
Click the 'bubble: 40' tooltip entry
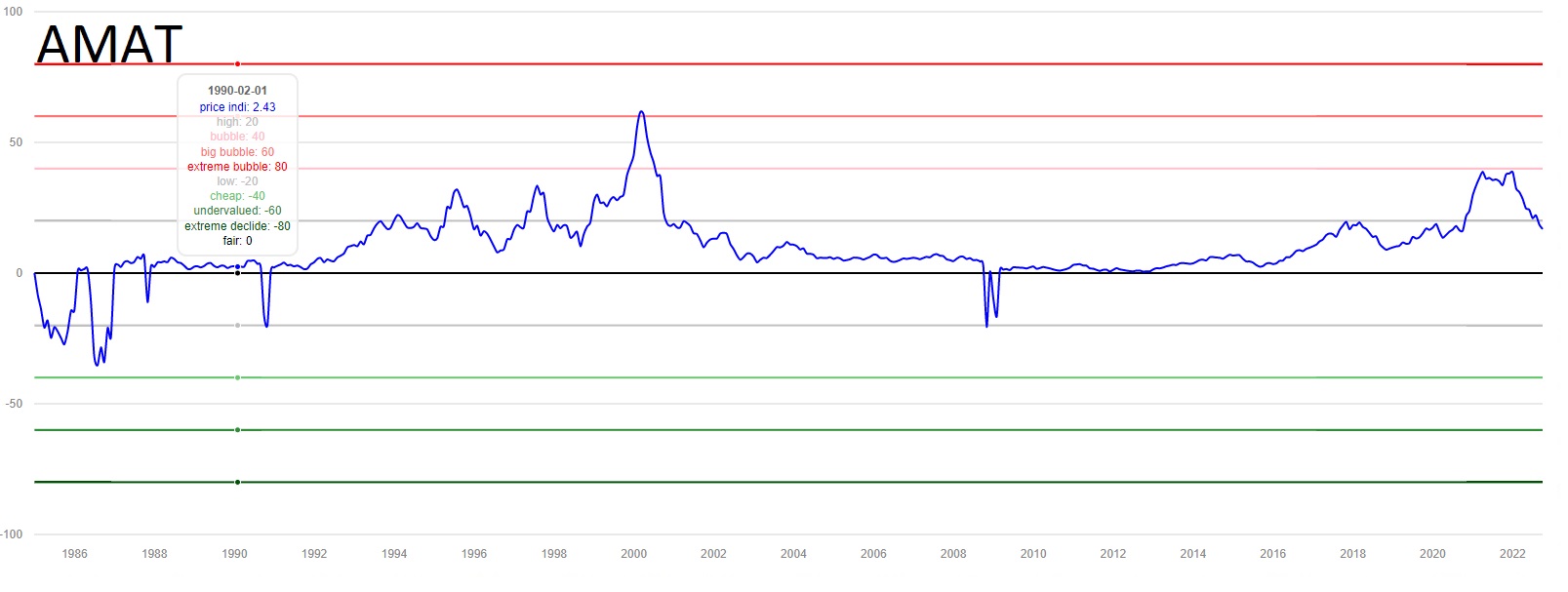point(237,137)
